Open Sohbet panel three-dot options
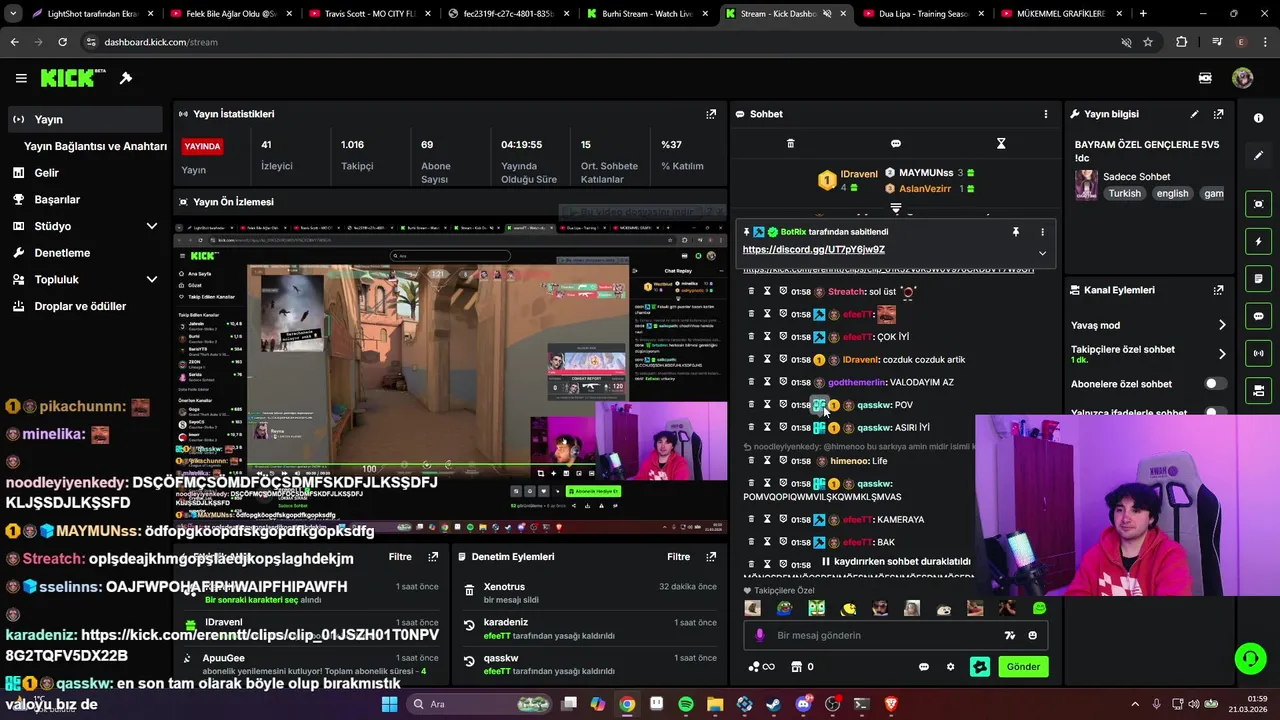The image size is (1280, 720). 1046,114
